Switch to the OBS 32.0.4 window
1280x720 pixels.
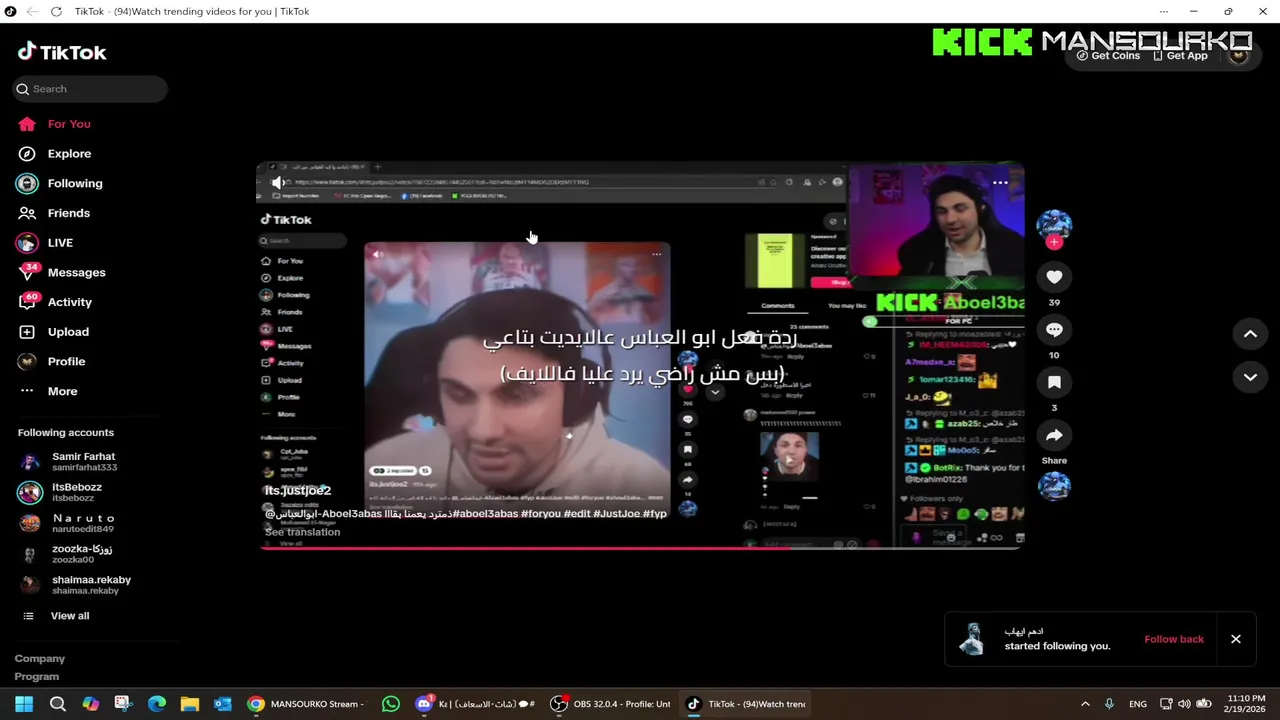[611, 704]
